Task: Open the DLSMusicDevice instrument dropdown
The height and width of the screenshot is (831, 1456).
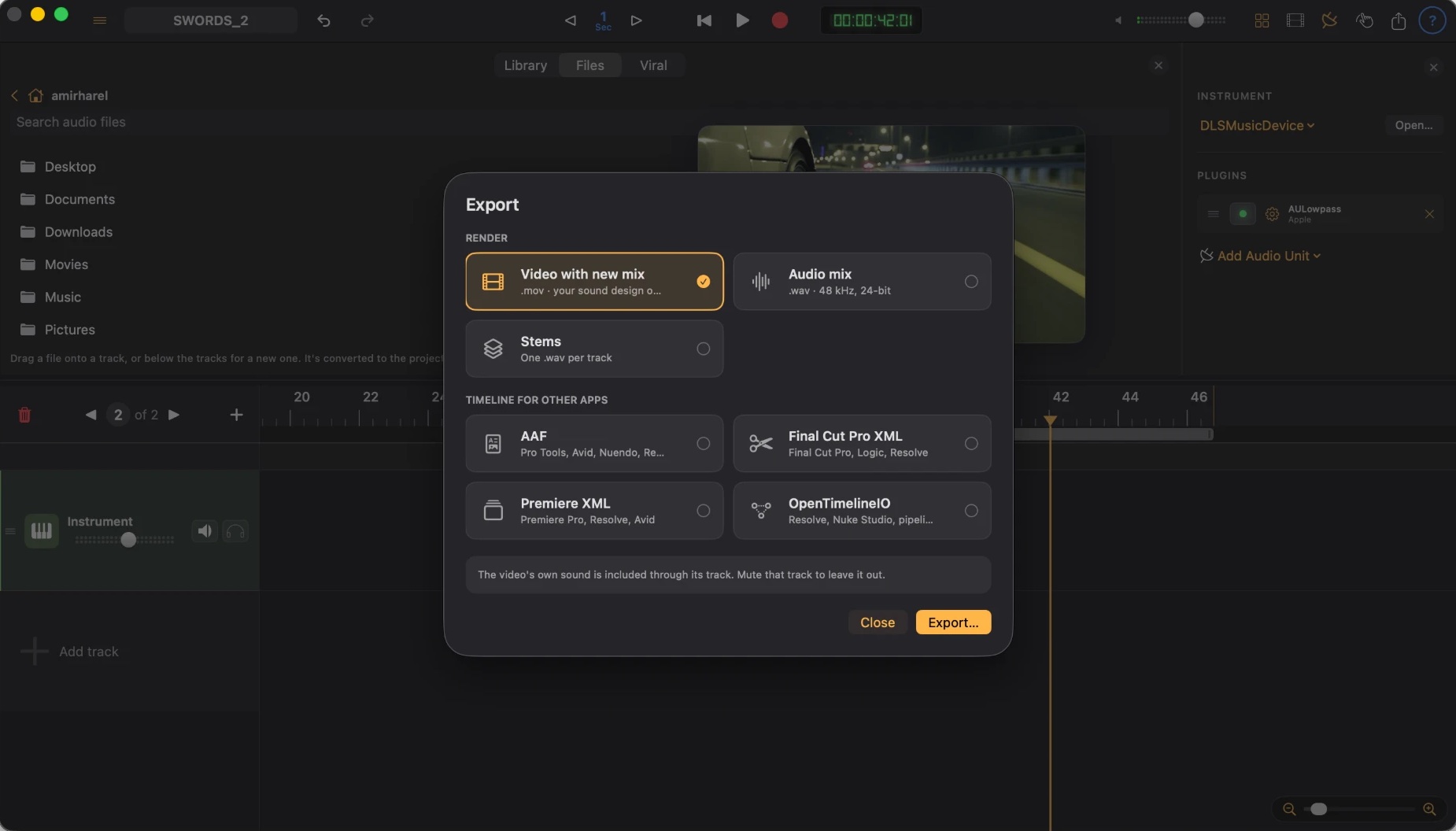Action: [x=1257, y=125]
